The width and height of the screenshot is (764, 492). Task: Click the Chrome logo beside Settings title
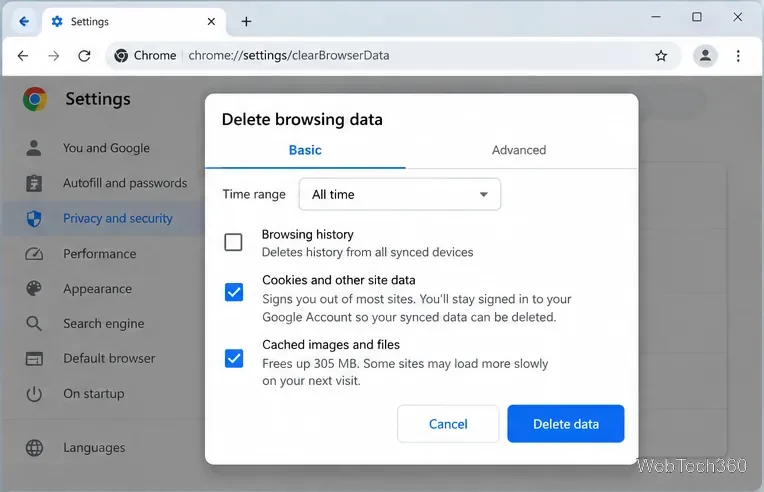35,99
